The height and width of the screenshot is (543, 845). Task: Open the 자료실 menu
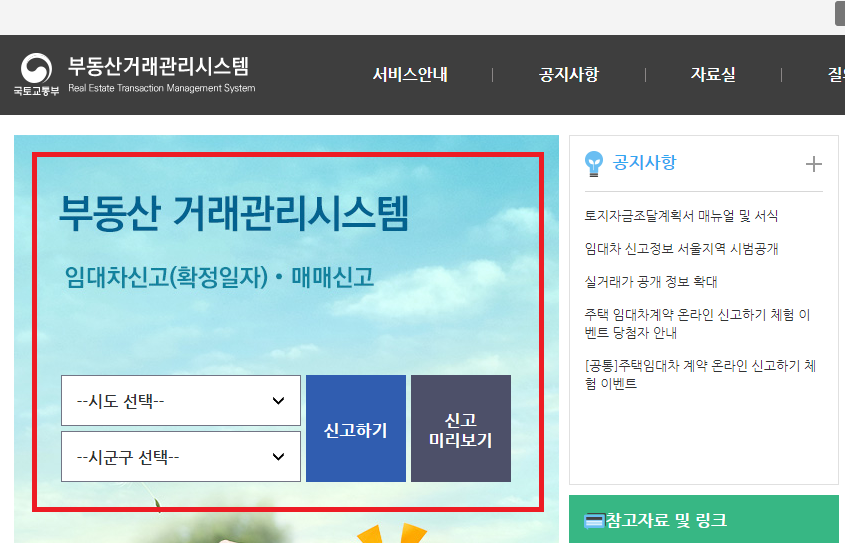click(713, 74)
